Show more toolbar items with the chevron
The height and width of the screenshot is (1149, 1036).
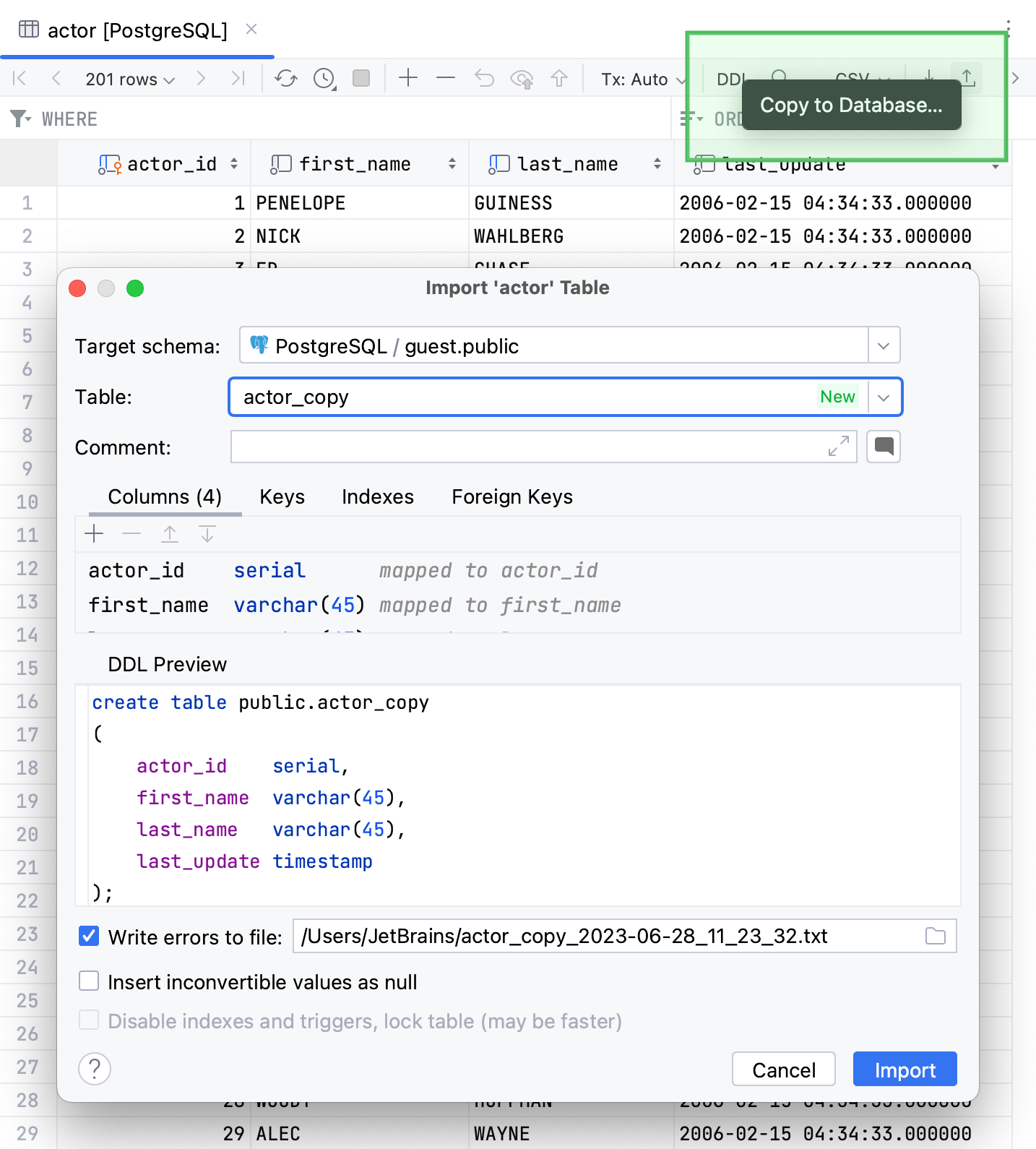[x=1016, y=78]
